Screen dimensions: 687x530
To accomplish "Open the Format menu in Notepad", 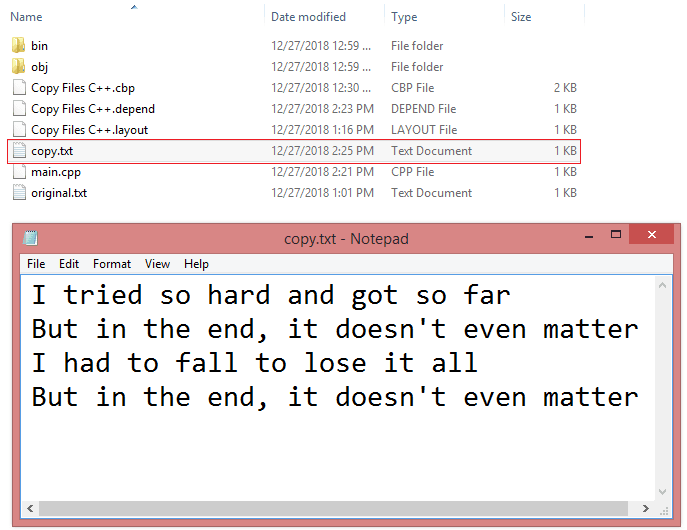I will click(112, 264).
